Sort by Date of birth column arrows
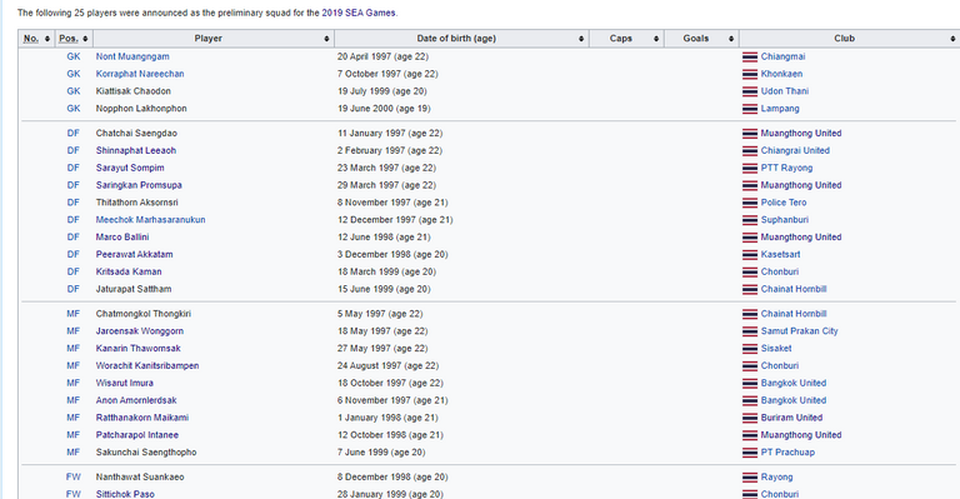 581,39
